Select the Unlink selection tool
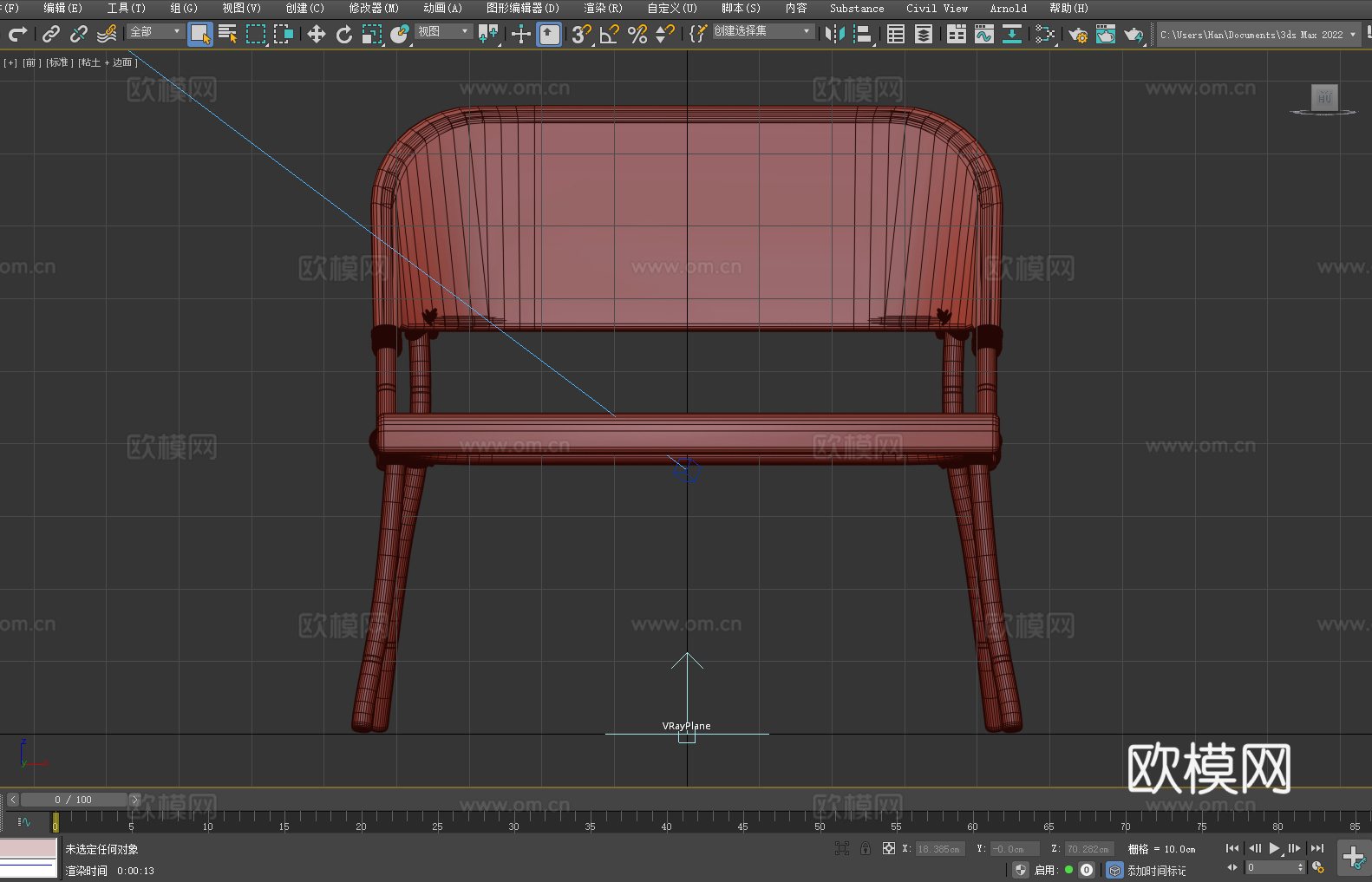The image size is (1372, 882). pos(79,34)
